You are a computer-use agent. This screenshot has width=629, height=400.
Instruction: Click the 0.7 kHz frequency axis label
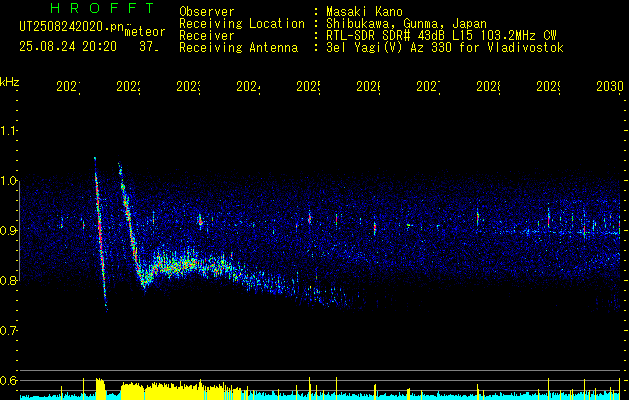[x=9, y=330]
